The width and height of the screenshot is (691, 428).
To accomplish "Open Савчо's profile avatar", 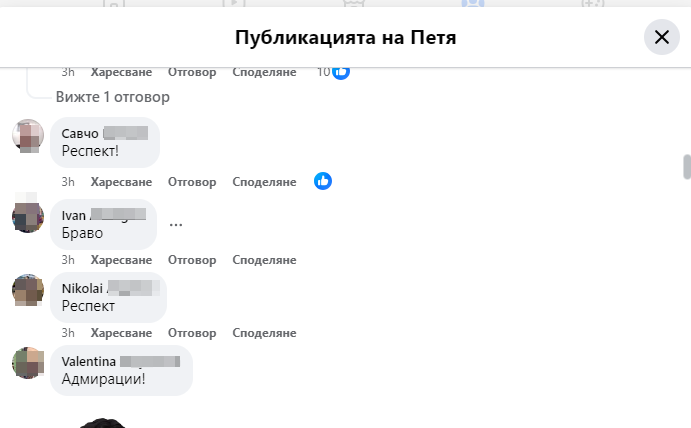I will [x=28, y=135].
